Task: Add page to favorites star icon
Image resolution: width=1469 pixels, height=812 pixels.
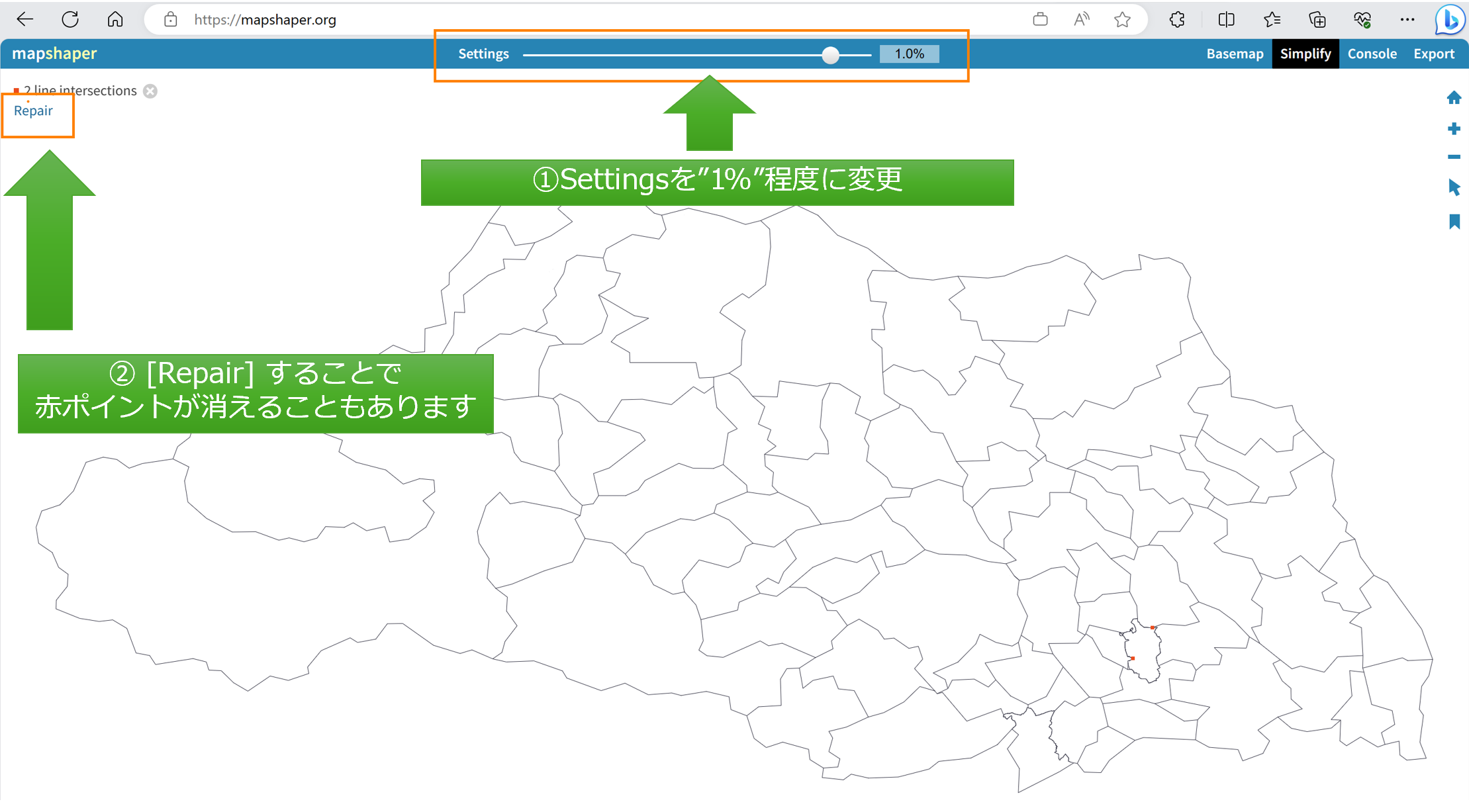Action: coord(1122,20)
